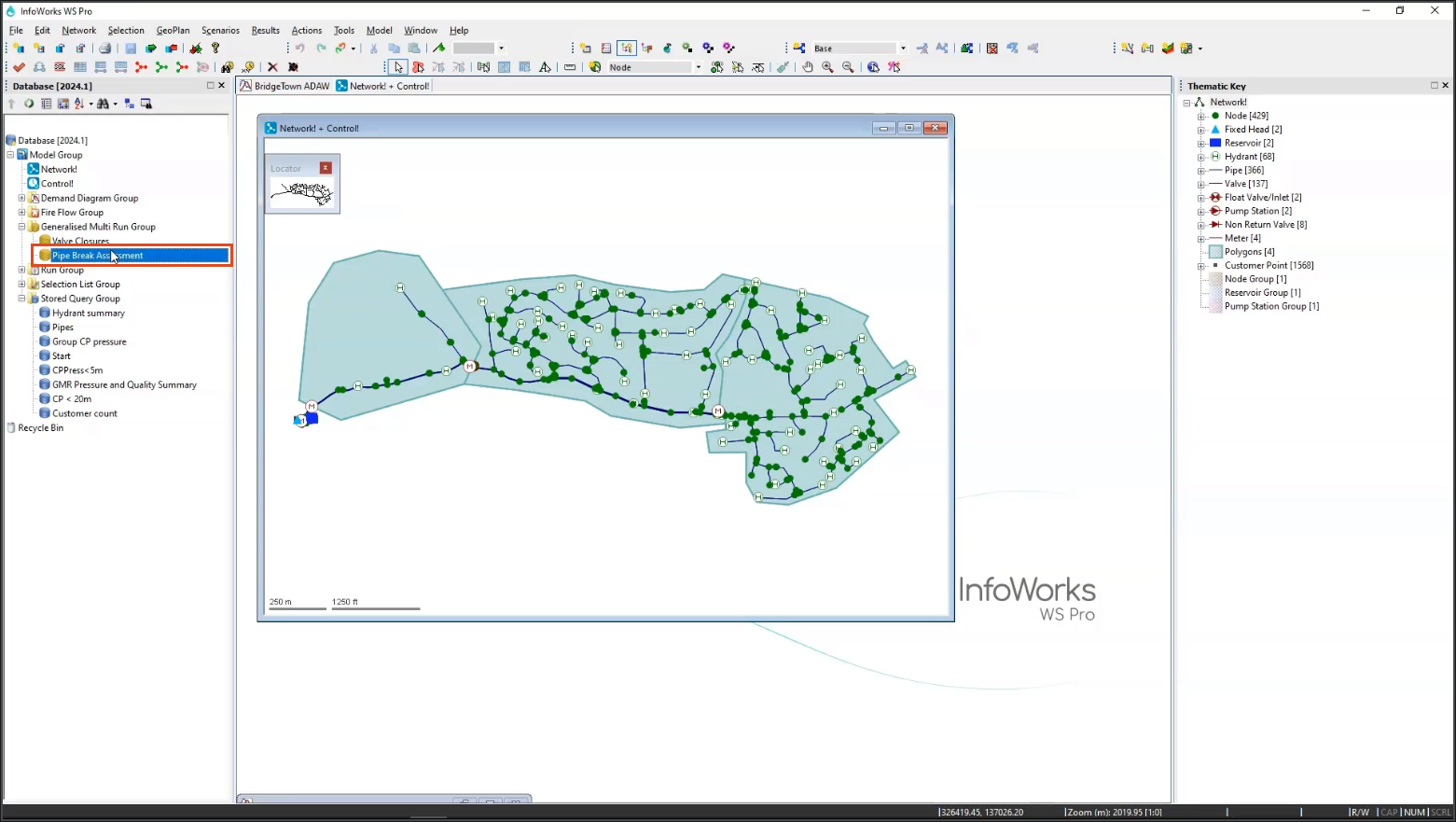Close the Locator mini-map panel

(326, 168)
